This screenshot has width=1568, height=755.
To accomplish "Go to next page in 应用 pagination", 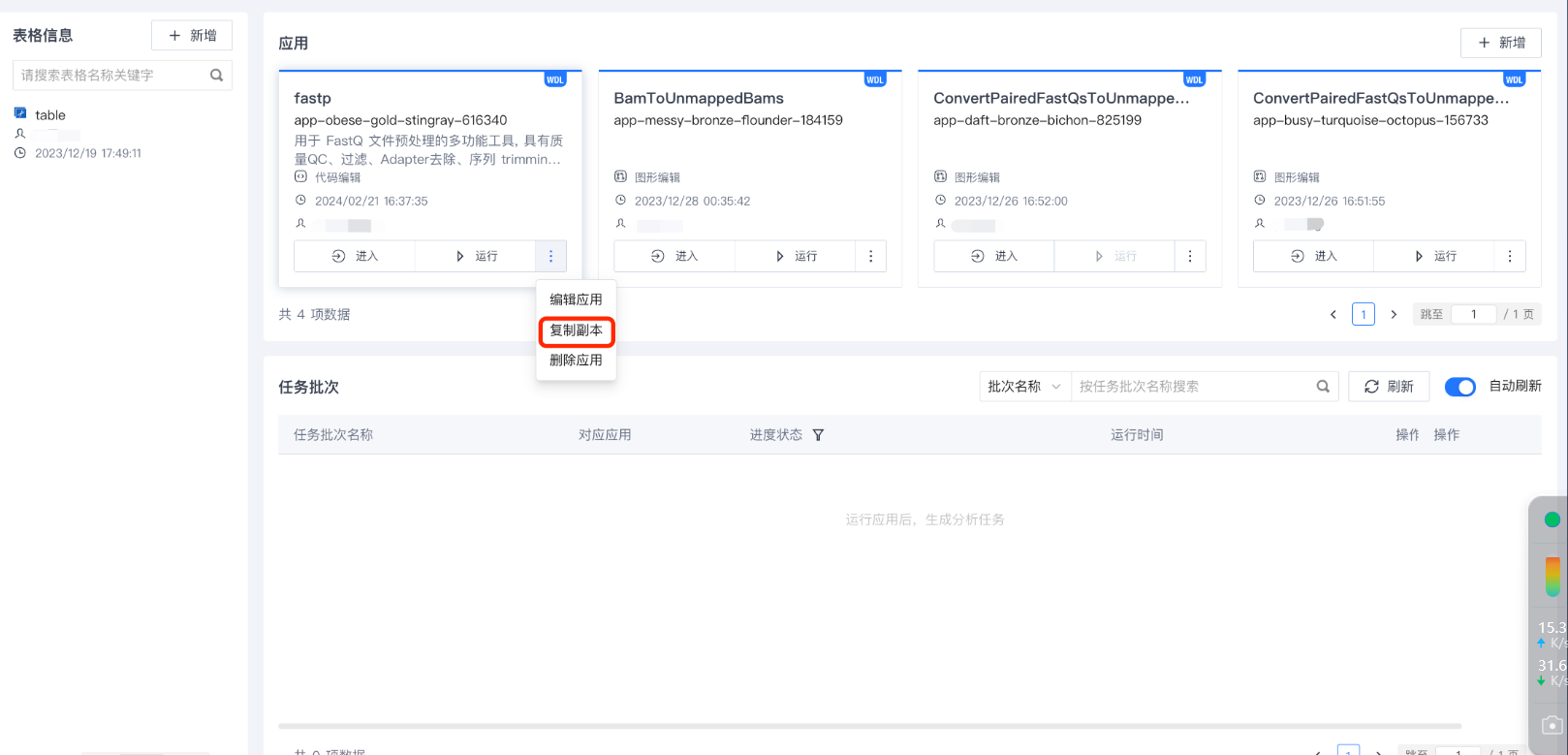I will point(1394,314).
